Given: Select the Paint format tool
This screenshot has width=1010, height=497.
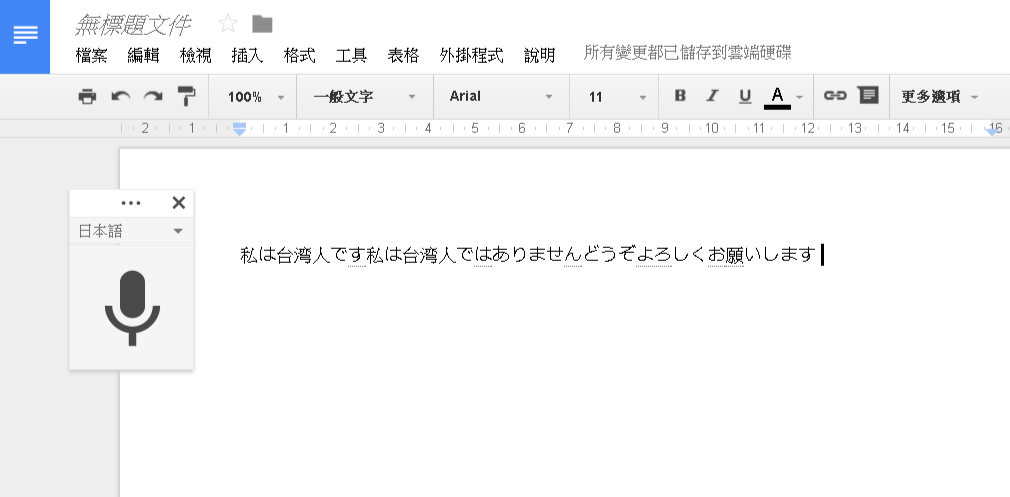Looking at the screenshot, I should click(186, 97).
